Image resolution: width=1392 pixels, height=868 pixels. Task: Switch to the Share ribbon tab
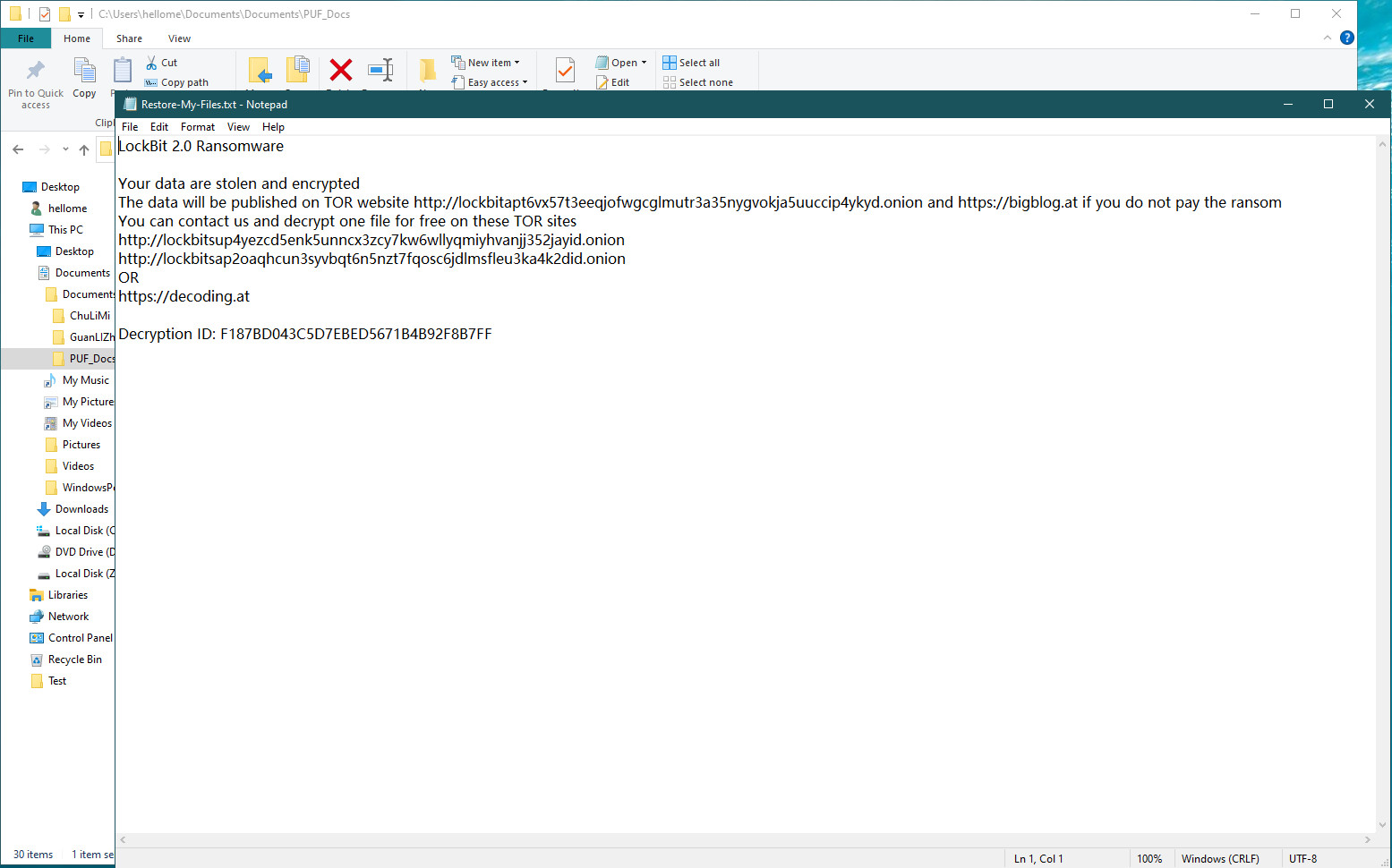click(129, 38)
